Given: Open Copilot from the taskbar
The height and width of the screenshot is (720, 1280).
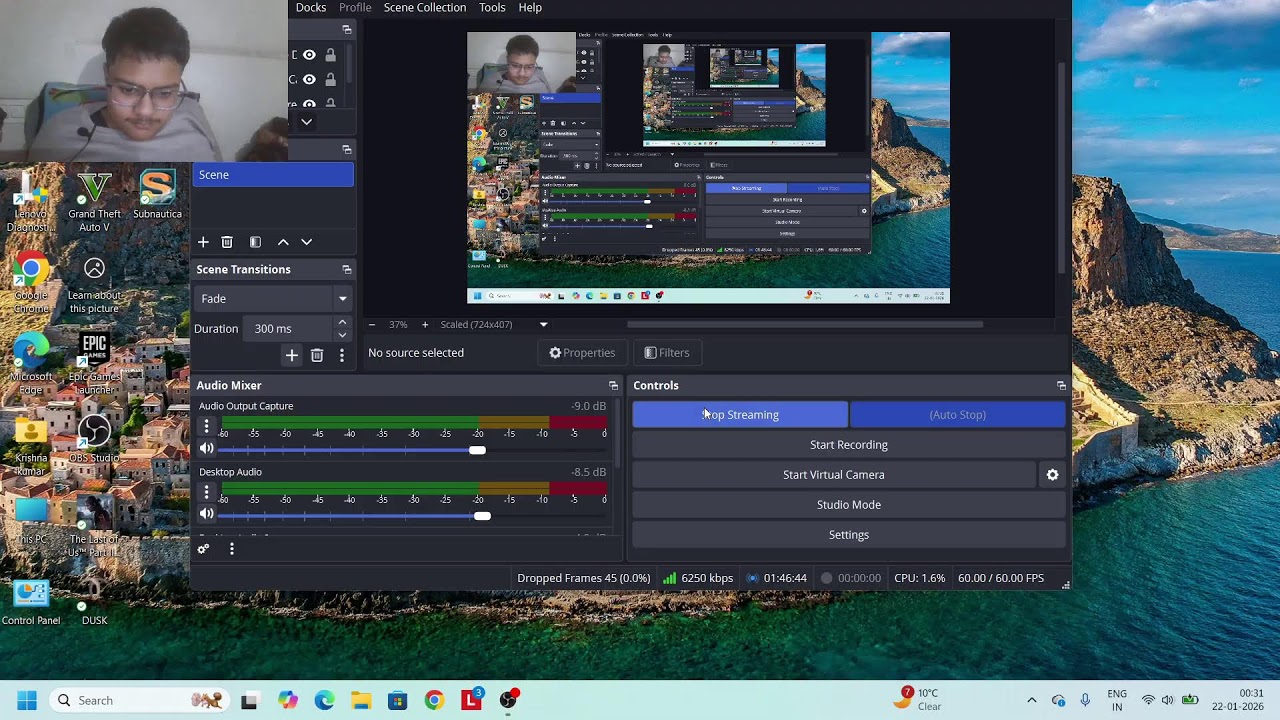Looking at the screenshot, I should point(288,700).
